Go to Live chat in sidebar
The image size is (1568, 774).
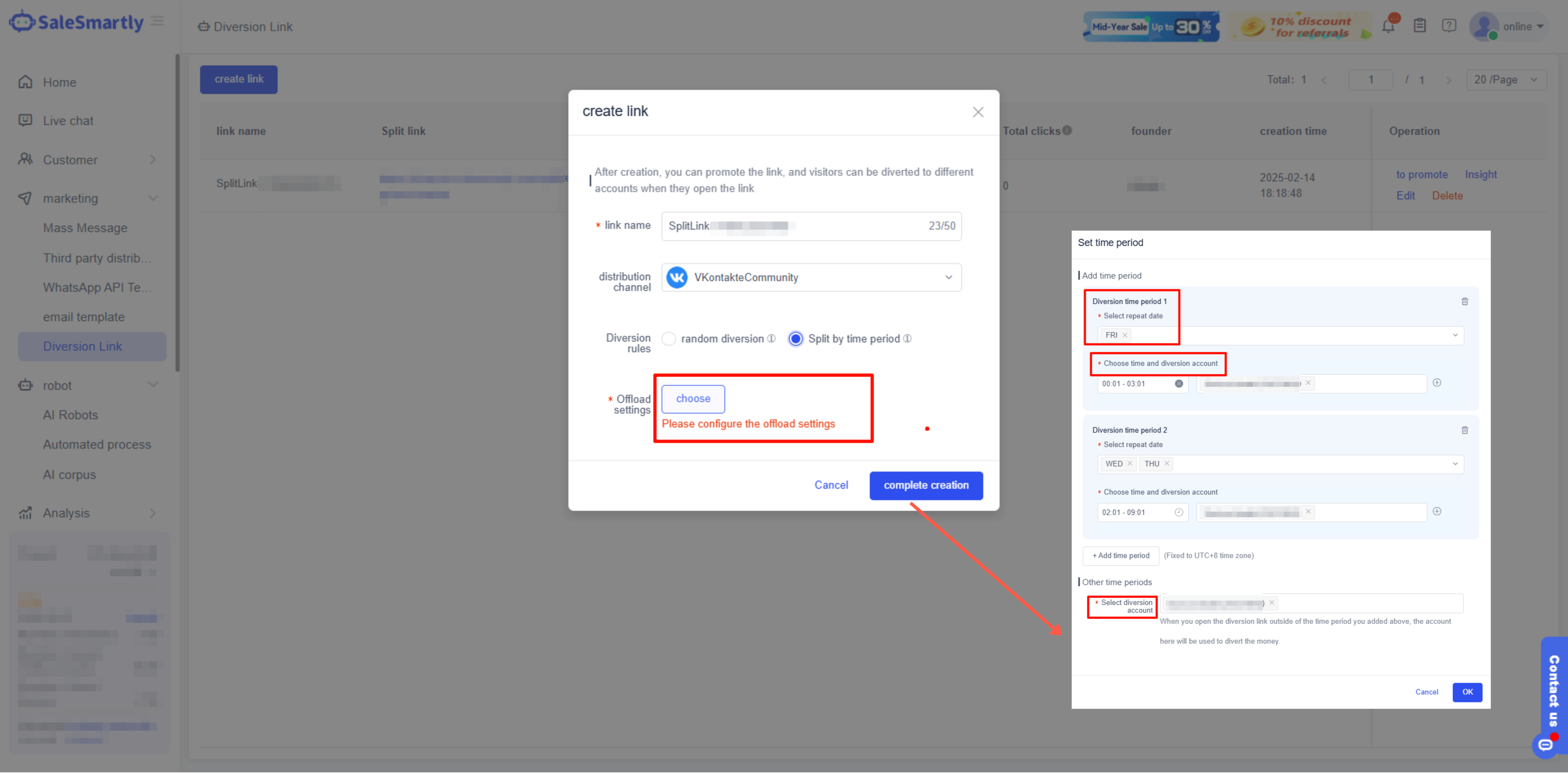pos(68,121)
